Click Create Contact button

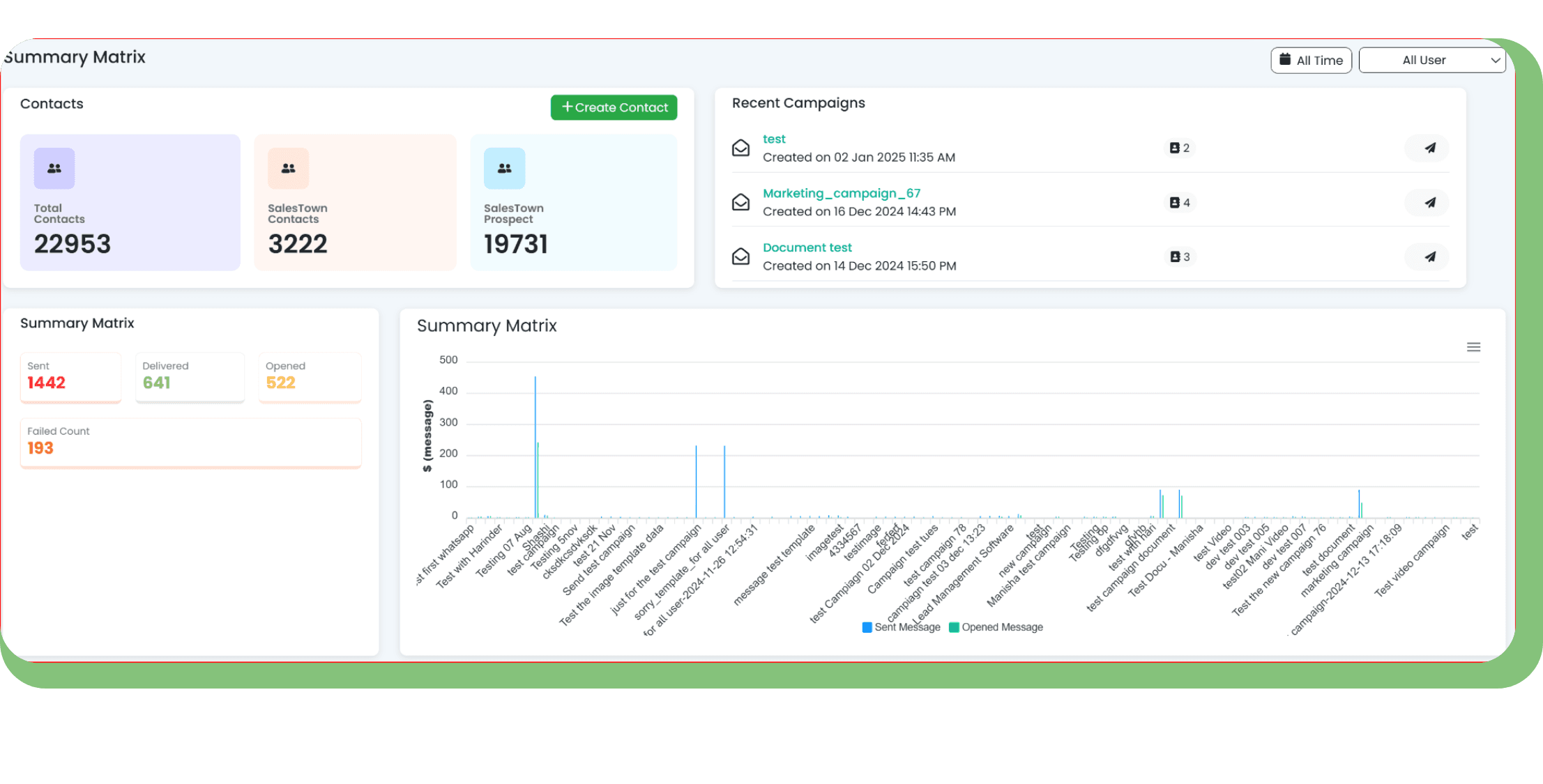(x=614, y=107)
